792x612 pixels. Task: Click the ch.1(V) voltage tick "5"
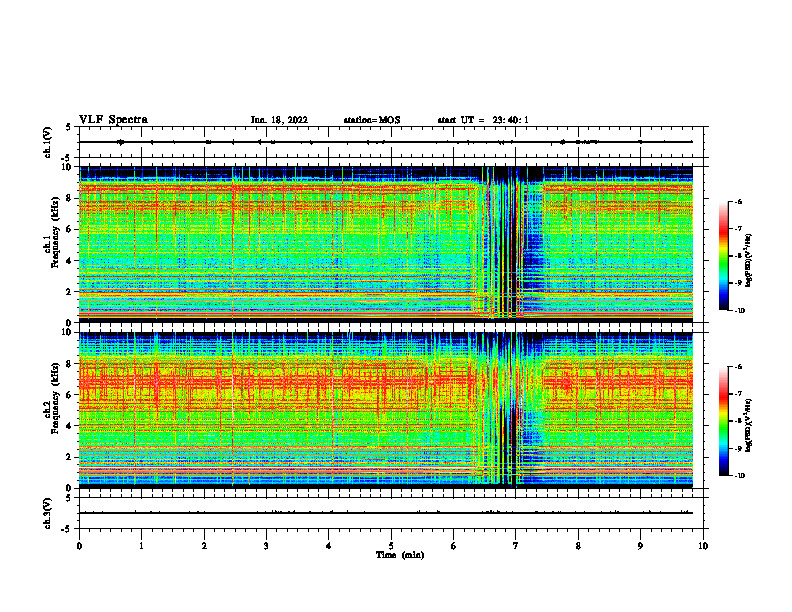[70, 127]
